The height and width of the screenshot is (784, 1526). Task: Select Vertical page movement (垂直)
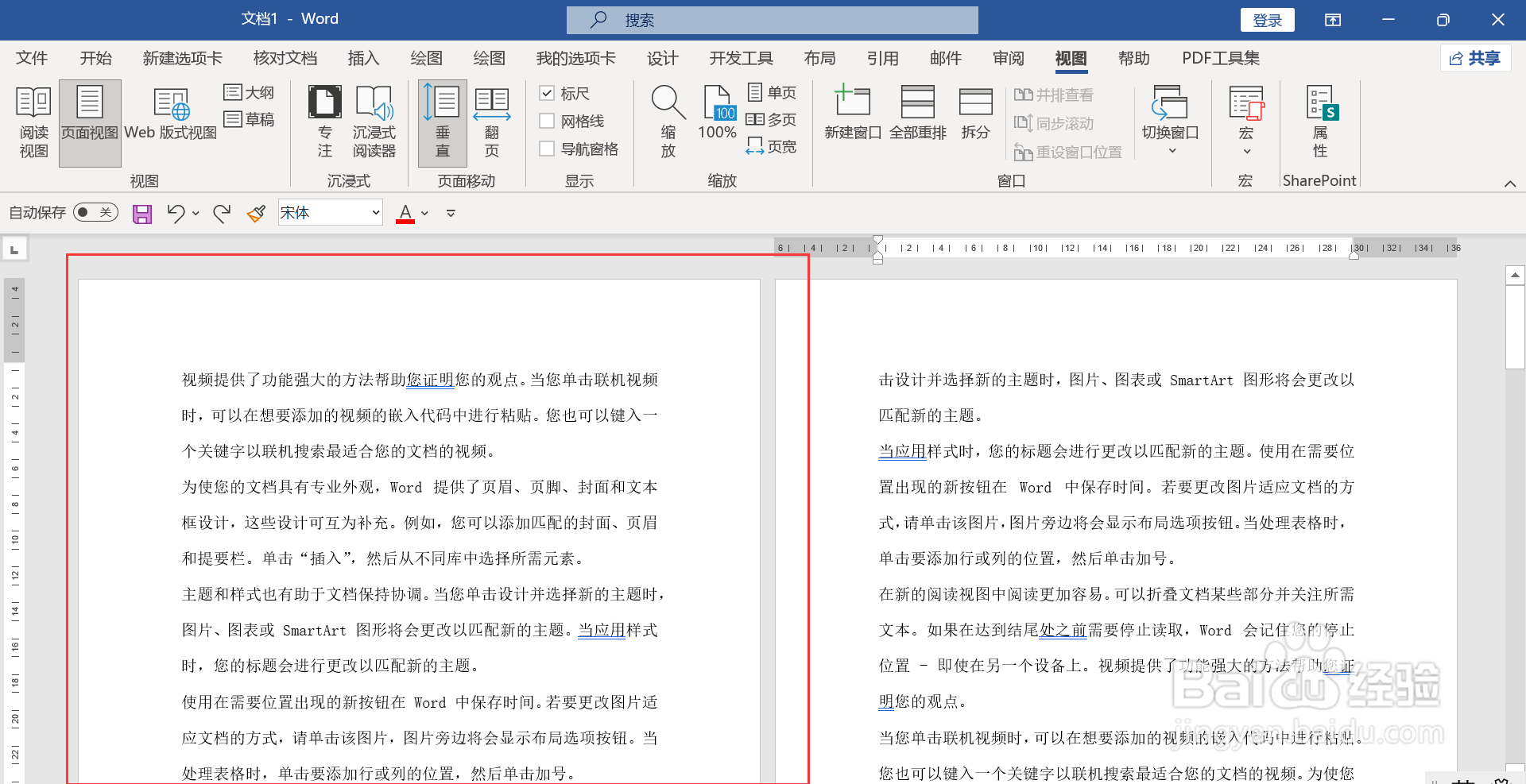click(443, 122)
